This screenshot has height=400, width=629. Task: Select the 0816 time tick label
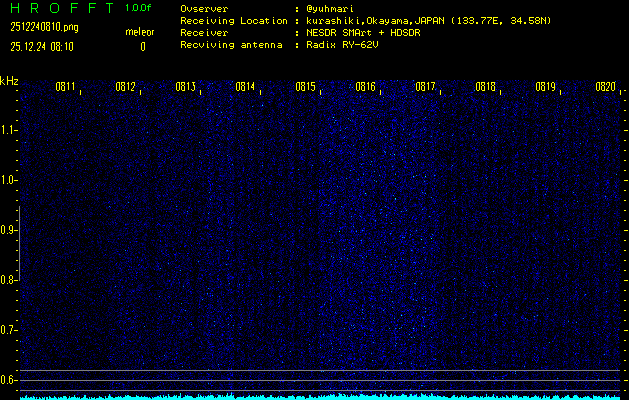tap(365, 87)
